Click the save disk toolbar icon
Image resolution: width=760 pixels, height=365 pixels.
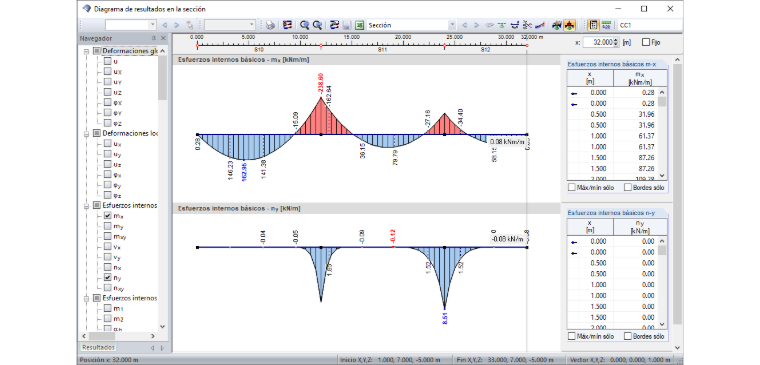pyautogui.click(x=346, y=25)
